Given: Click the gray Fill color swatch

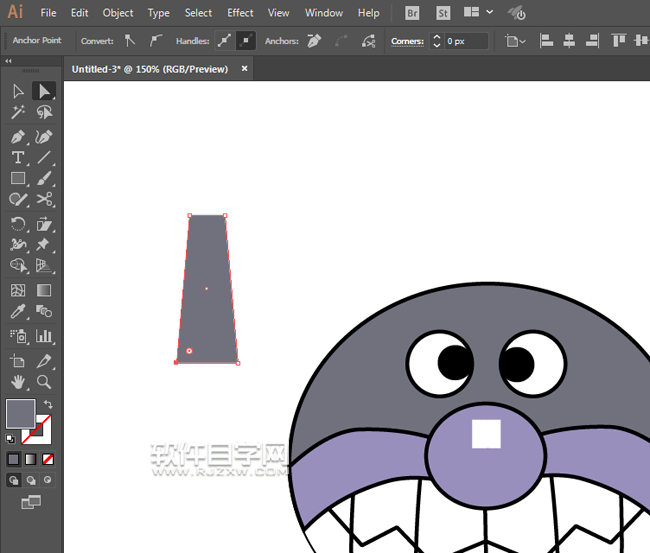Looking at the screenshot, I should tap(20, 413).
